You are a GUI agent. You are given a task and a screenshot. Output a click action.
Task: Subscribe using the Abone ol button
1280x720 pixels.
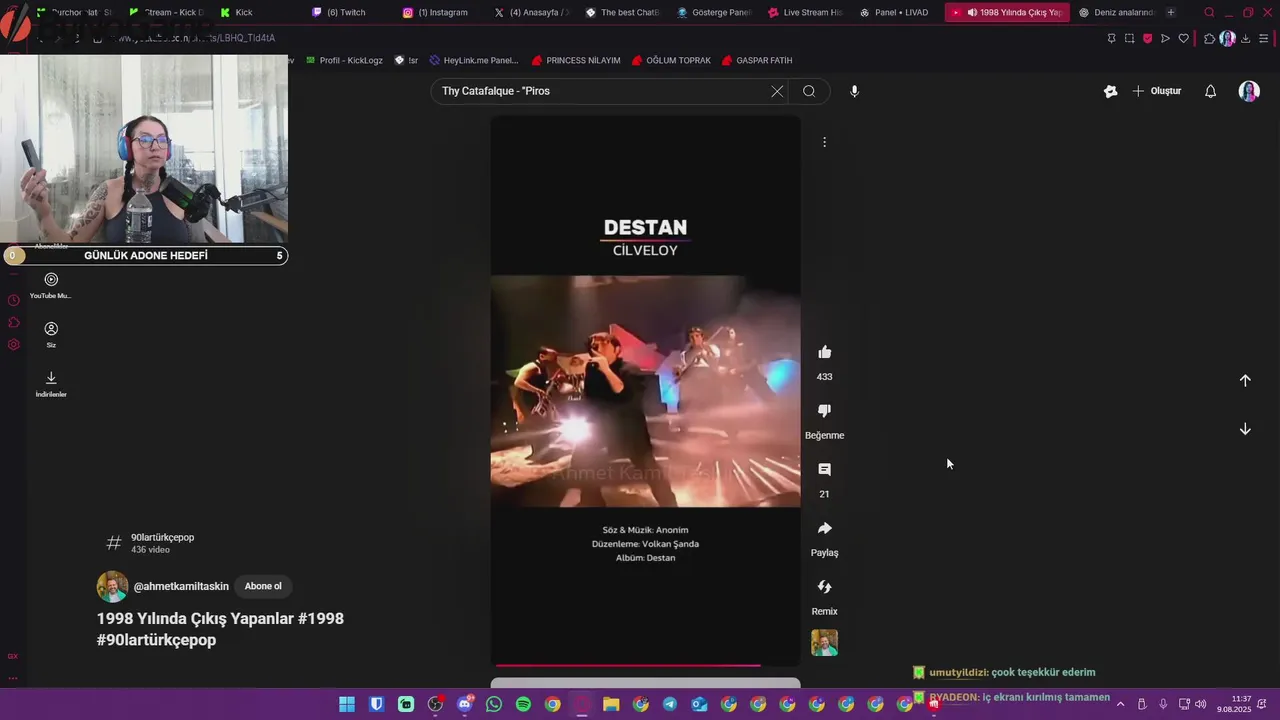click(263, 586)
